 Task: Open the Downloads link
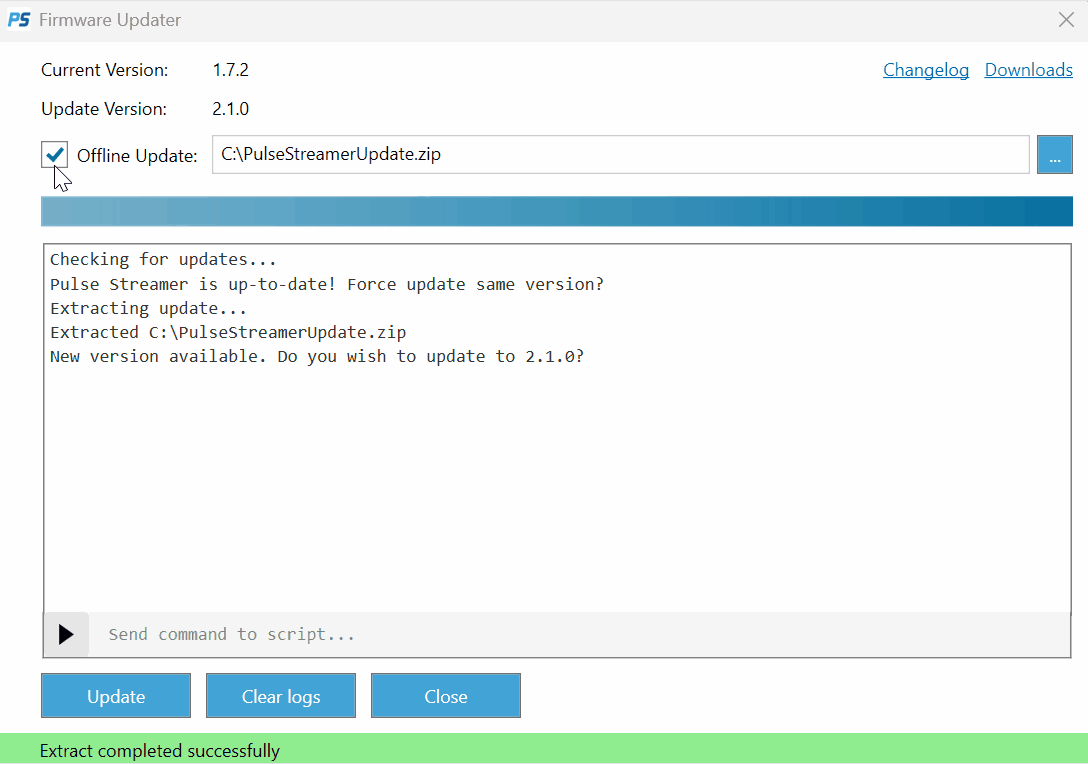click(x=1028, y=70)
